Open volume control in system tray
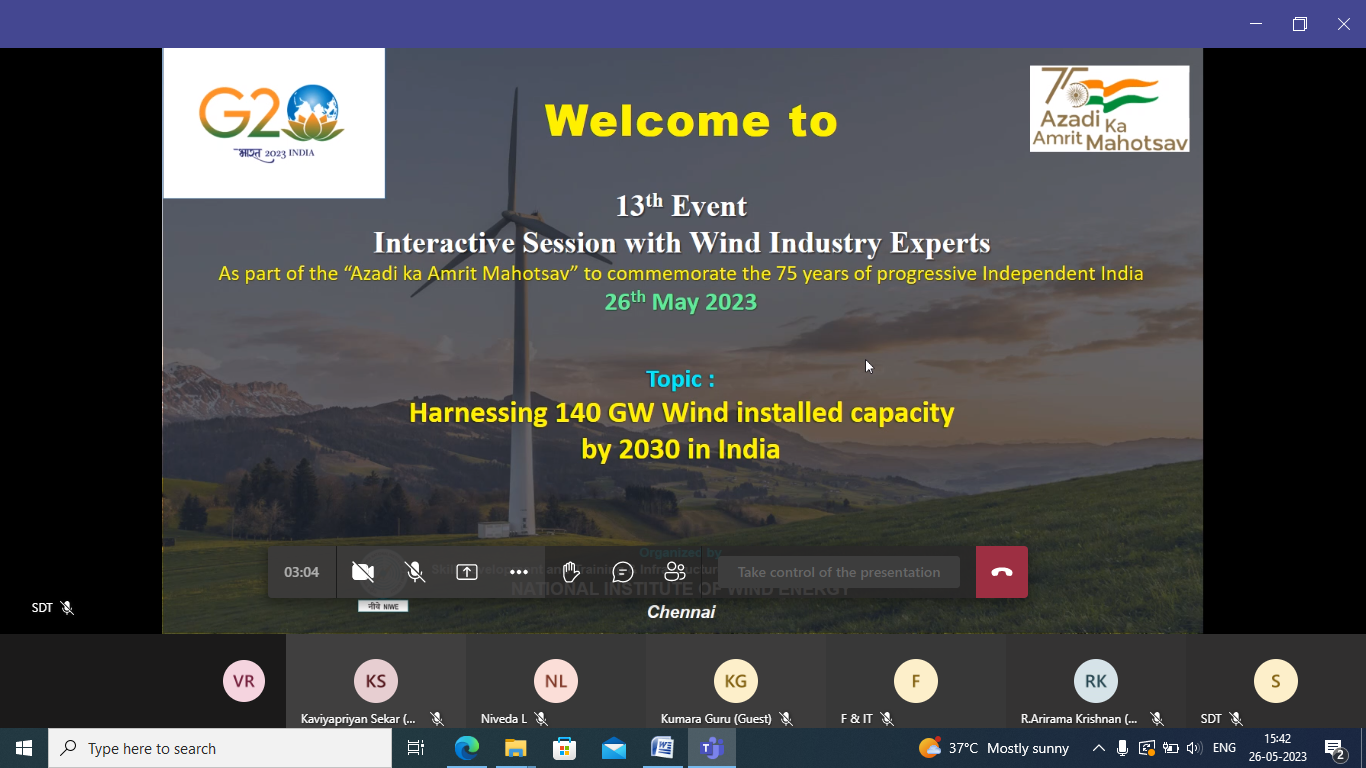 [x=1194, y=748]
